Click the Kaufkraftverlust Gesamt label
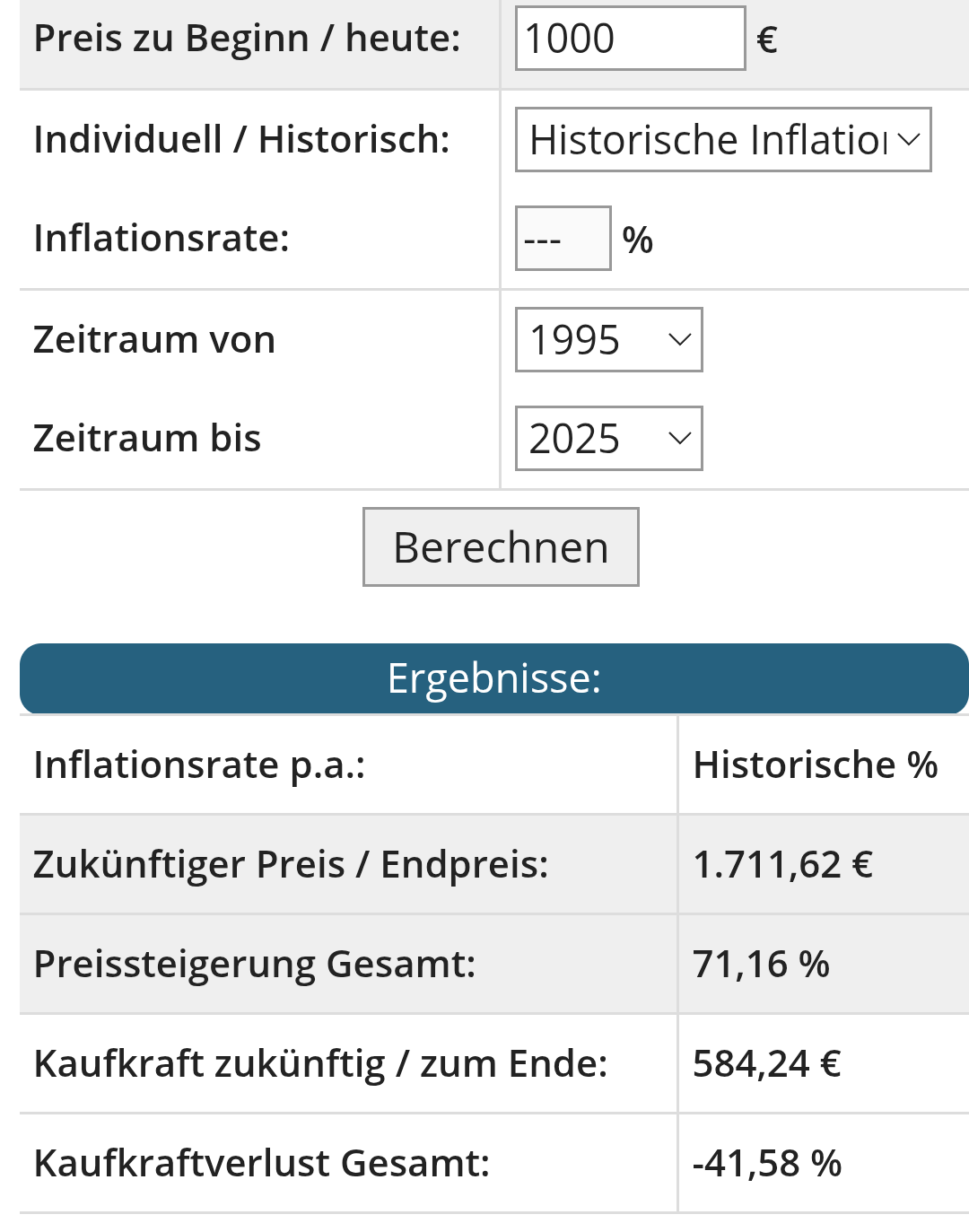969x1232 pixels. click(x=261, y=1164)
